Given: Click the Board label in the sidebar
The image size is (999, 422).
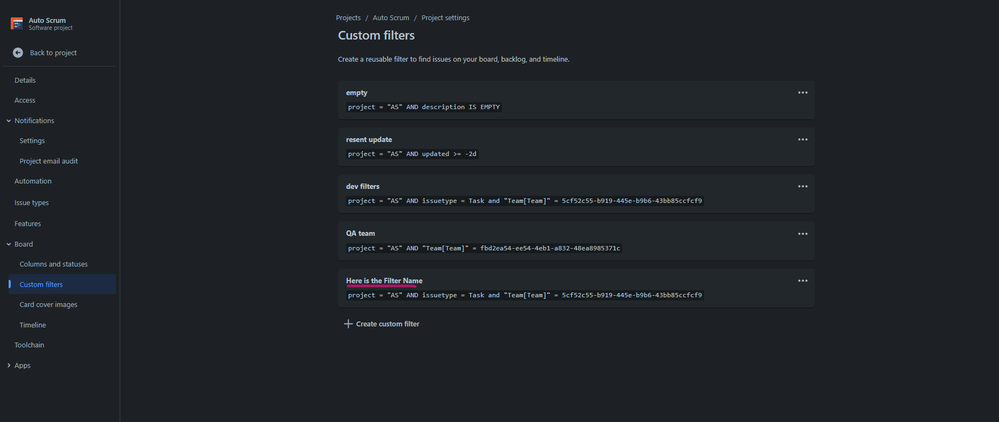Looking at the screenshot, I should tap(24, 244).
